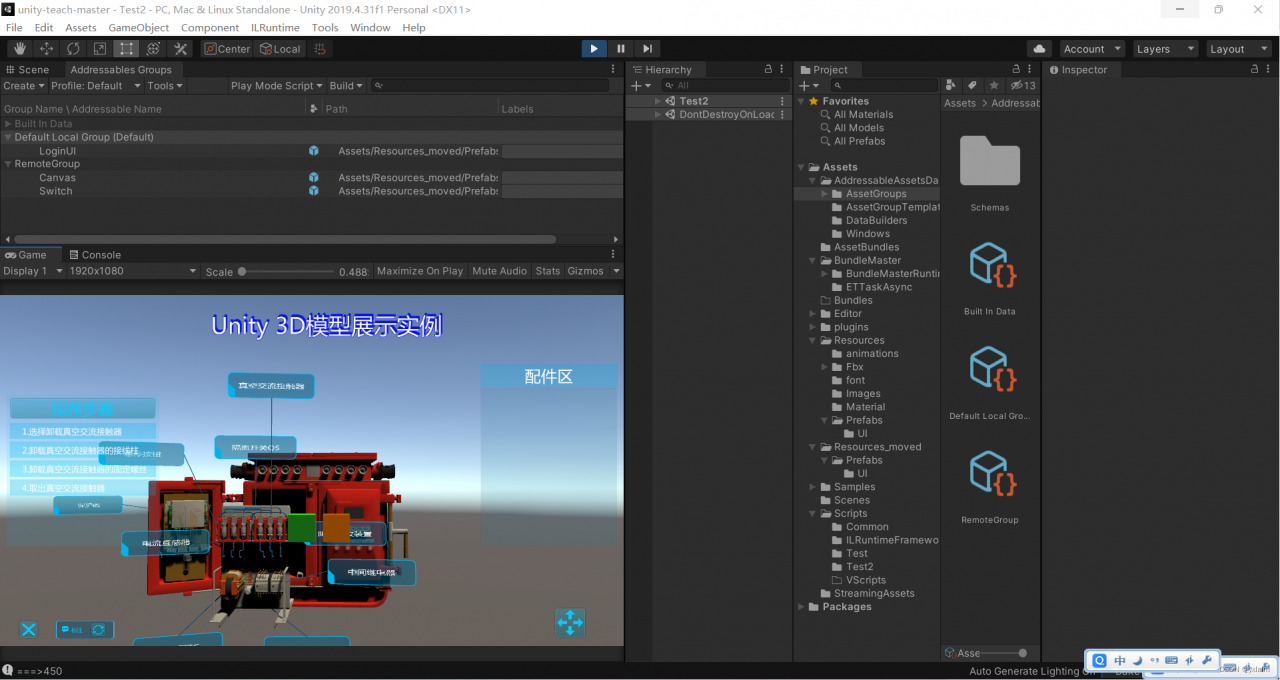
Task: Select All Materials favorite
Action: (x=864, y=115)
